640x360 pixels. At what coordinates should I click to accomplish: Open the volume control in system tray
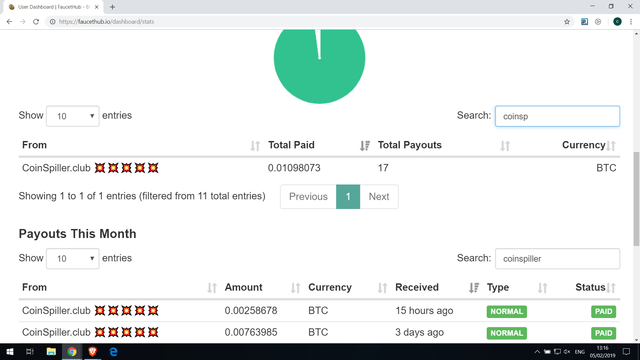[x=567, y=352]
